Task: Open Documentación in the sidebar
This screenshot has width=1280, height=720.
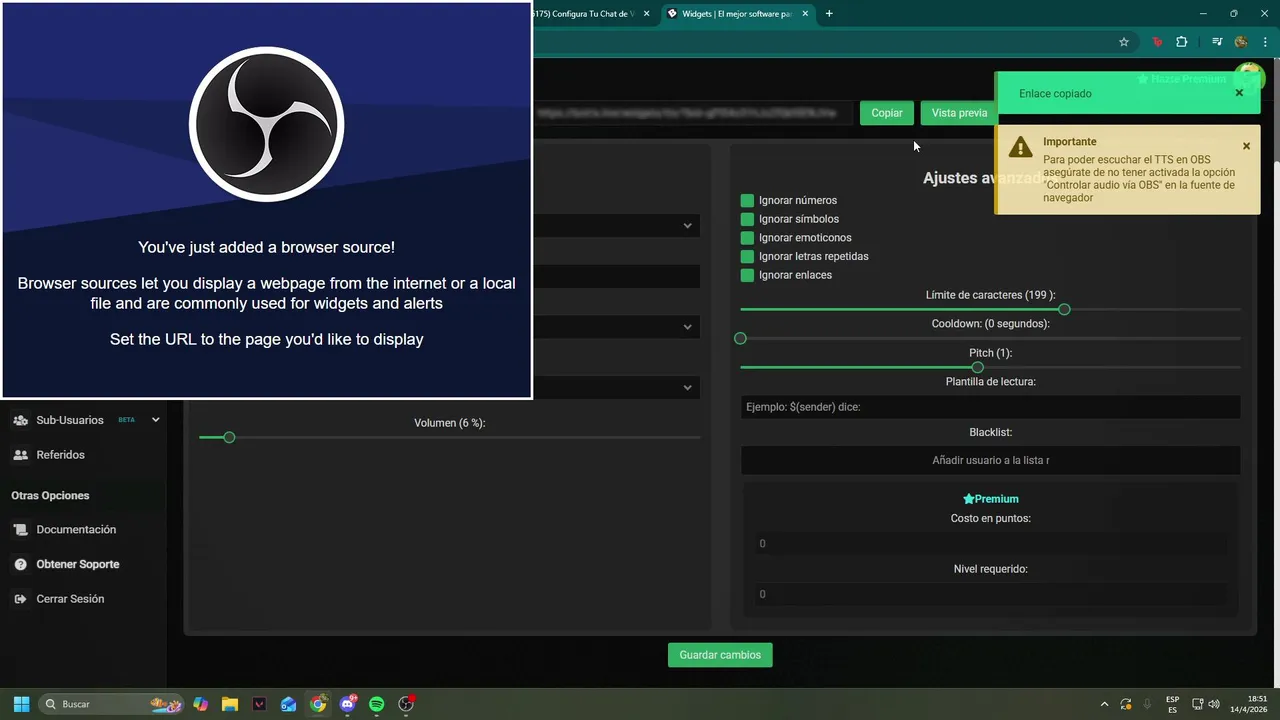Action: pos(76,530)
